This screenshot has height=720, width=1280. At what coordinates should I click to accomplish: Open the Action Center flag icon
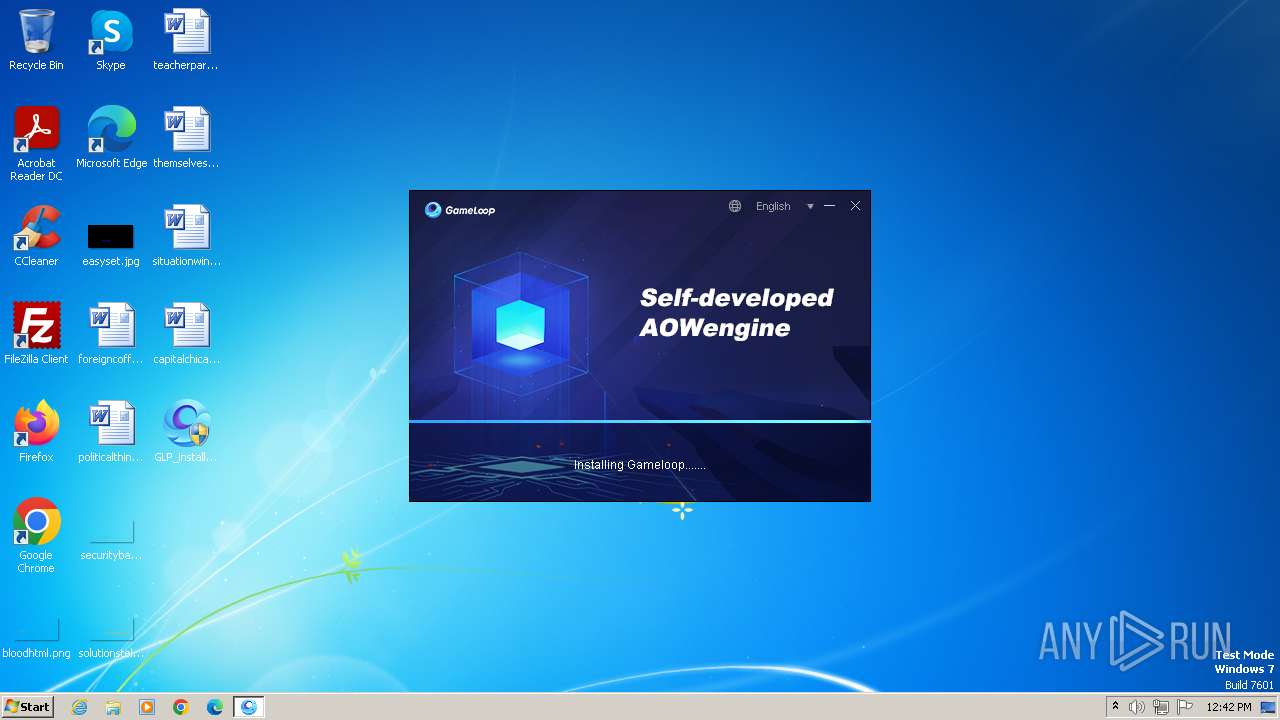1185,707
